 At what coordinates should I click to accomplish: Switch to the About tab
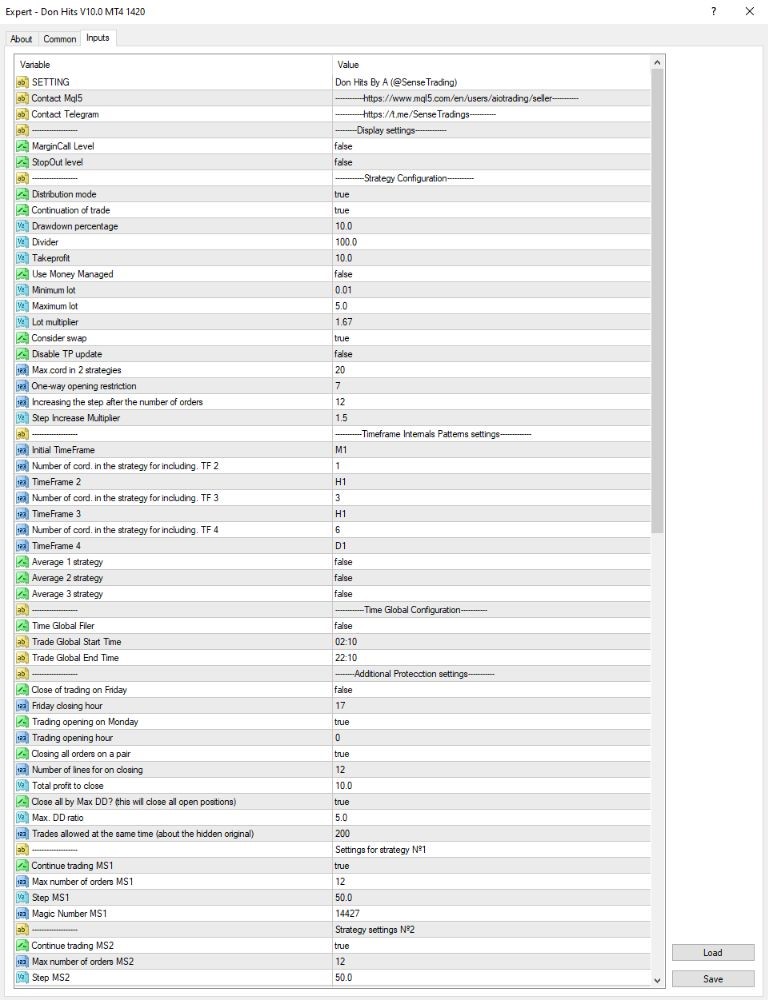click(21, 39)
